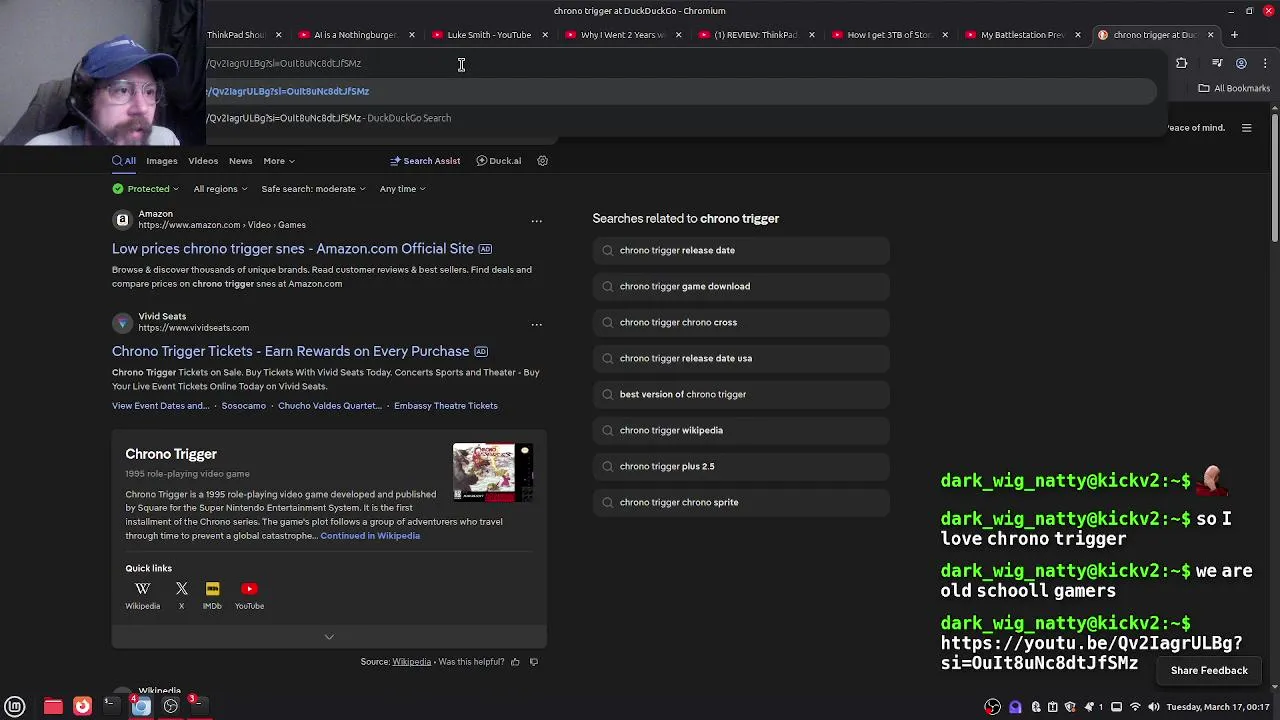Screen dimensions: 1280x720
Task: Switch to the OBS Studio taskbar icon
Action: point(171,706)
